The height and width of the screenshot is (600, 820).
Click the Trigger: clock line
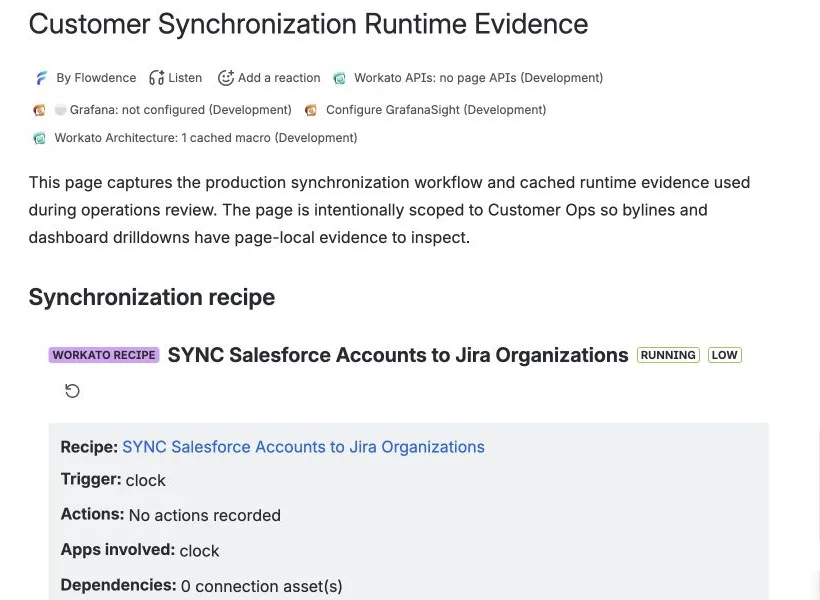(x=113, y=480)
